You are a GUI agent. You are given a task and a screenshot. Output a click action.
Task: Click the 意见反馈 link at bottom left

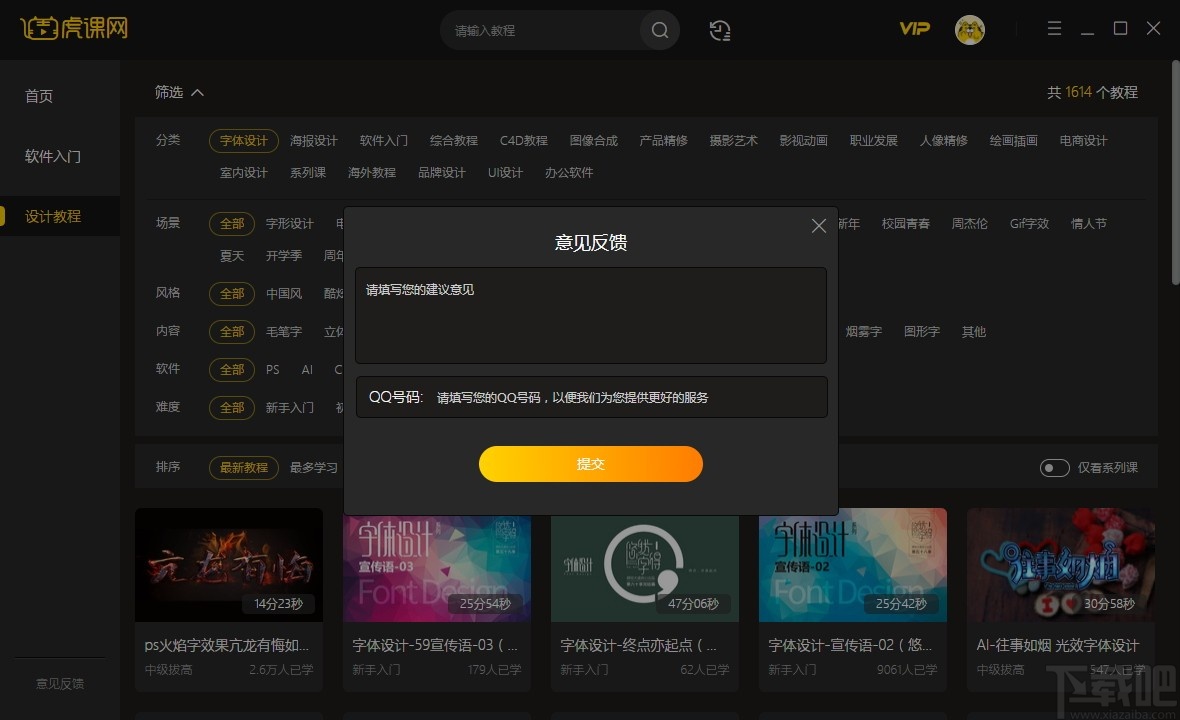(60, 683)
